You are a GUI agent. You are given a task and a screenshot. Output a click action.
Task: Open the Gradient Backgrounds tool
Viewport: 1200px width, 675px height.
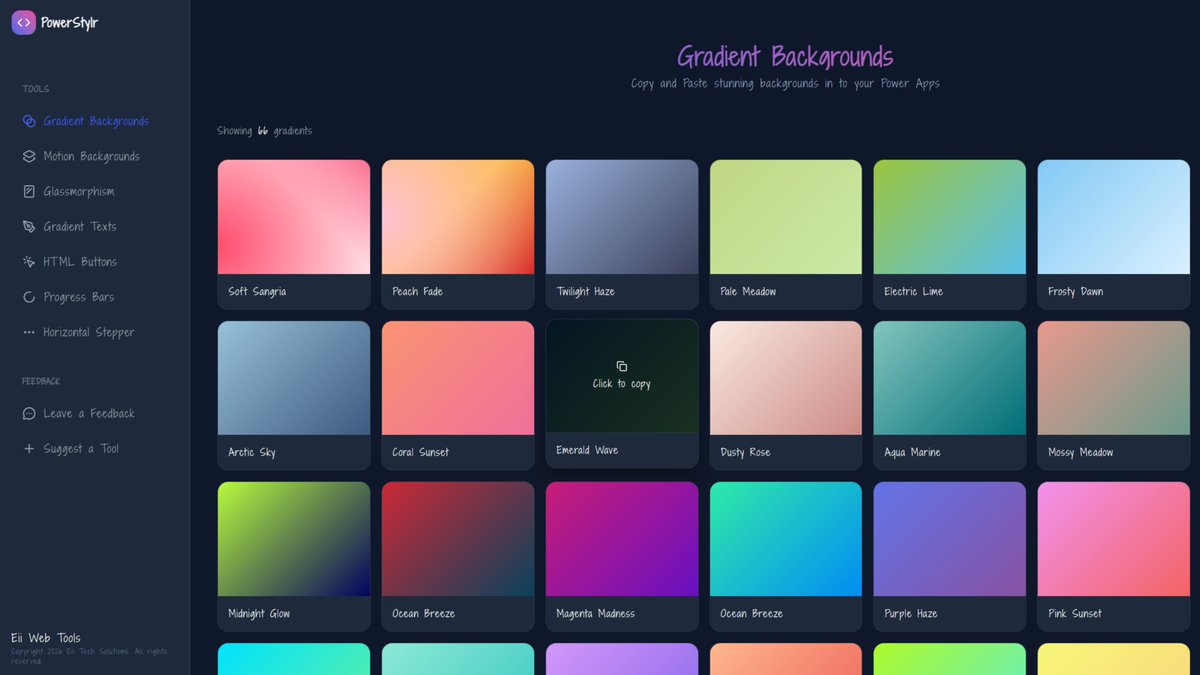coord(95,121)
